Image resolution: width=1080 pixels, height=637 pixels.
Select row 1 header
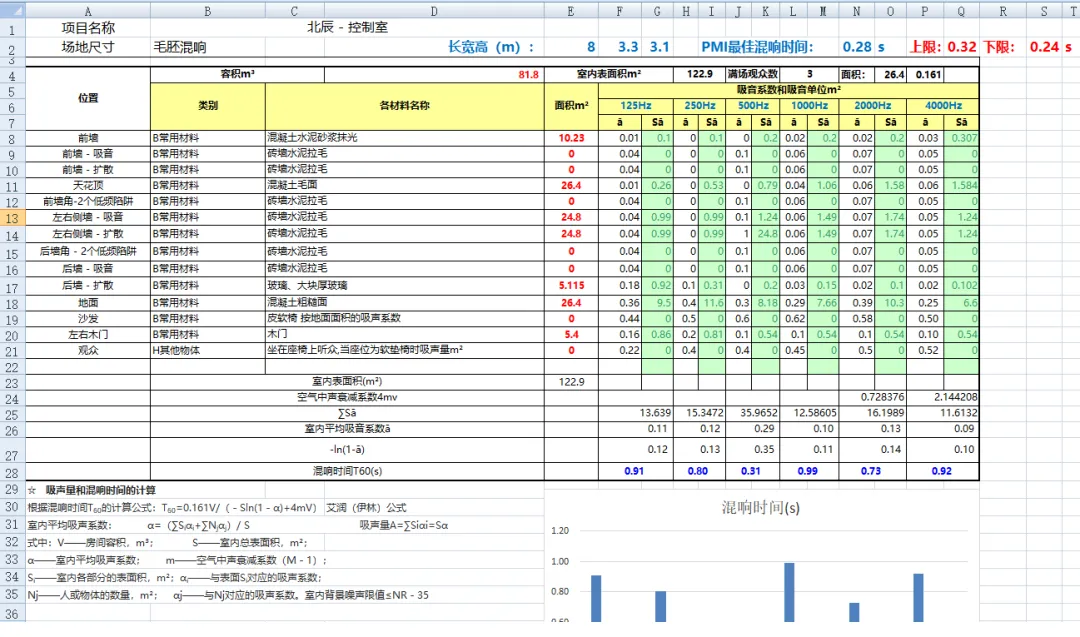coord(12,30)
